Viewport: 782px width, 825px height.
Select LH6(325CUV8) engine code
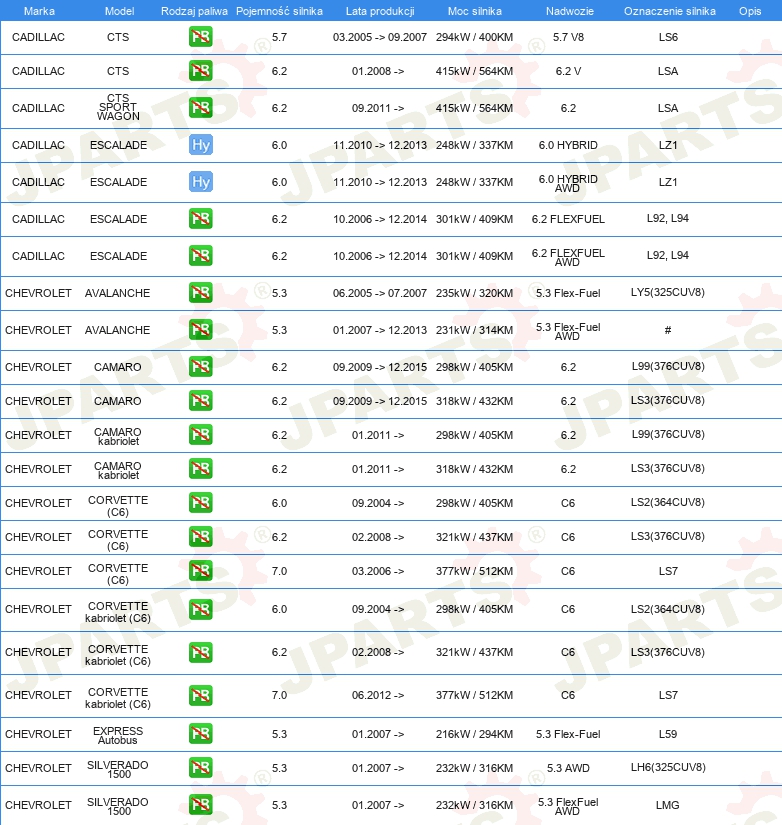click(668, 767)
